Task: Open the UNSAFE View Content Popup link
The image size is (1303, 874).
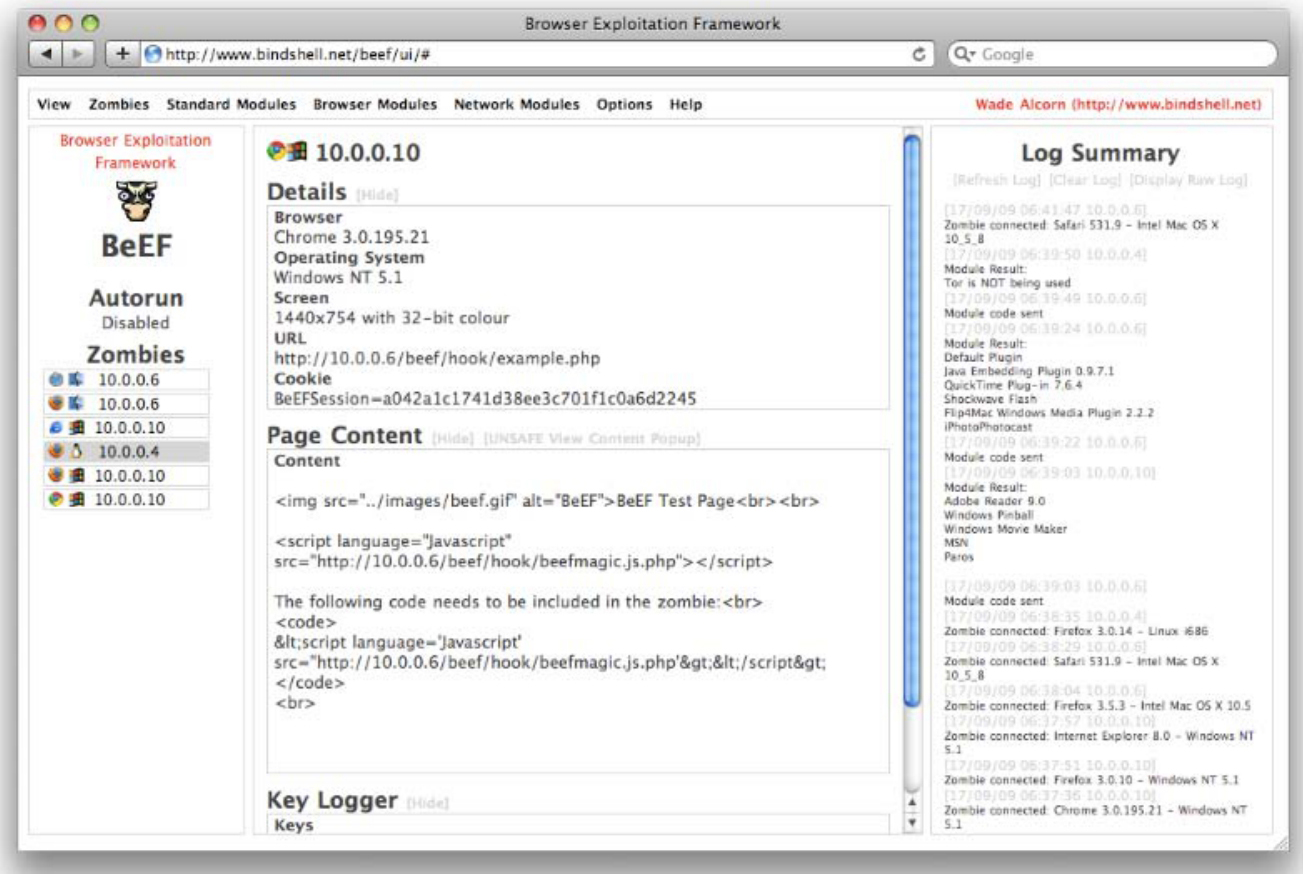Action: click(592, 439)
